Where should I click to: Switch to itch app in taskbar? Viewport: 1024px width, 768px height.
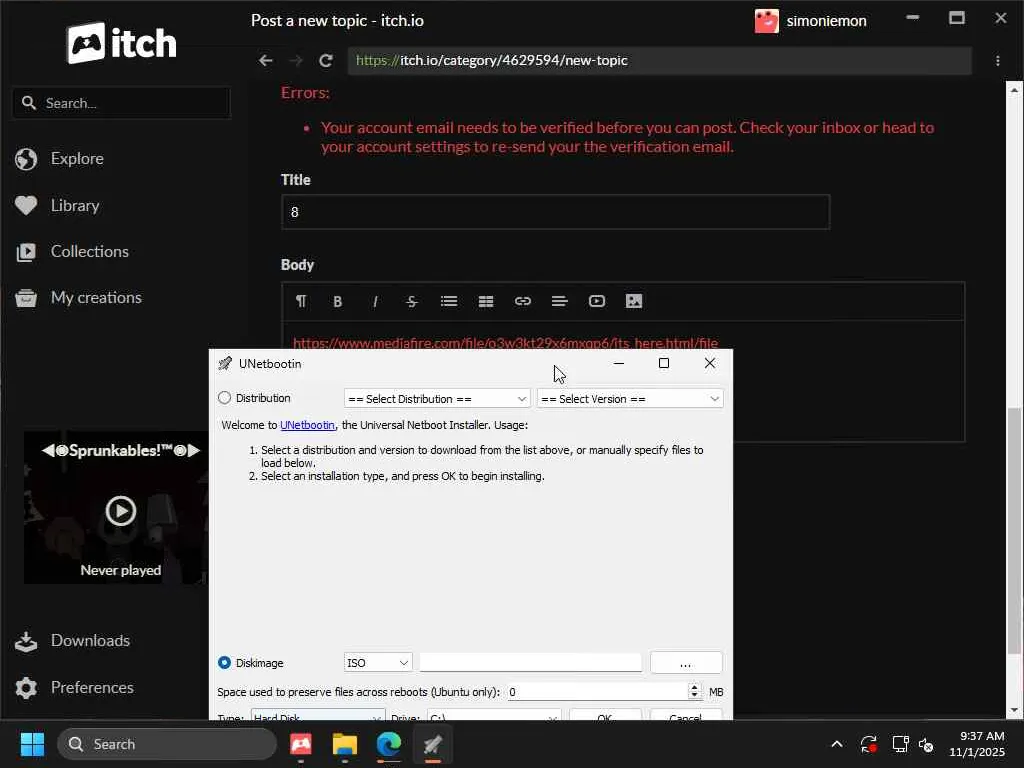300,744
